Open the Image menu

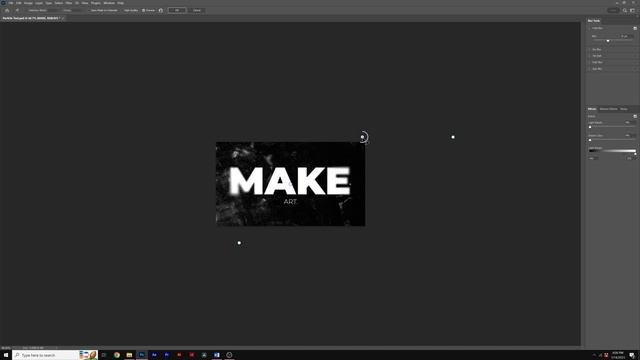pyautogui.click(x=28, y=3)
